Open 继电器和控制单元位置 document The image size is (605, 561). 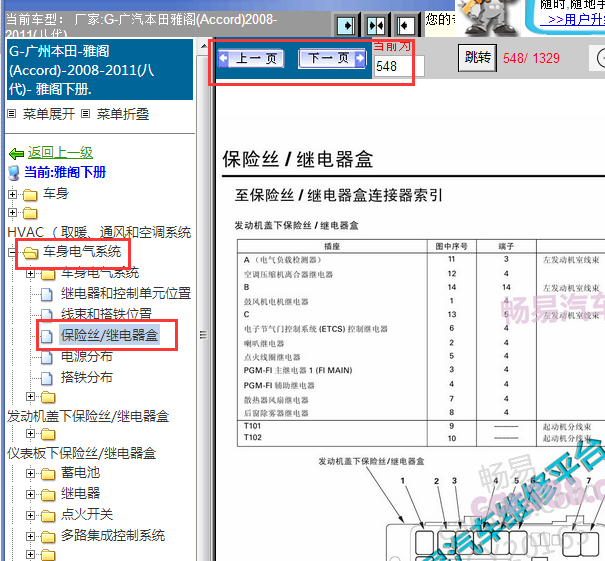(126, 293)
